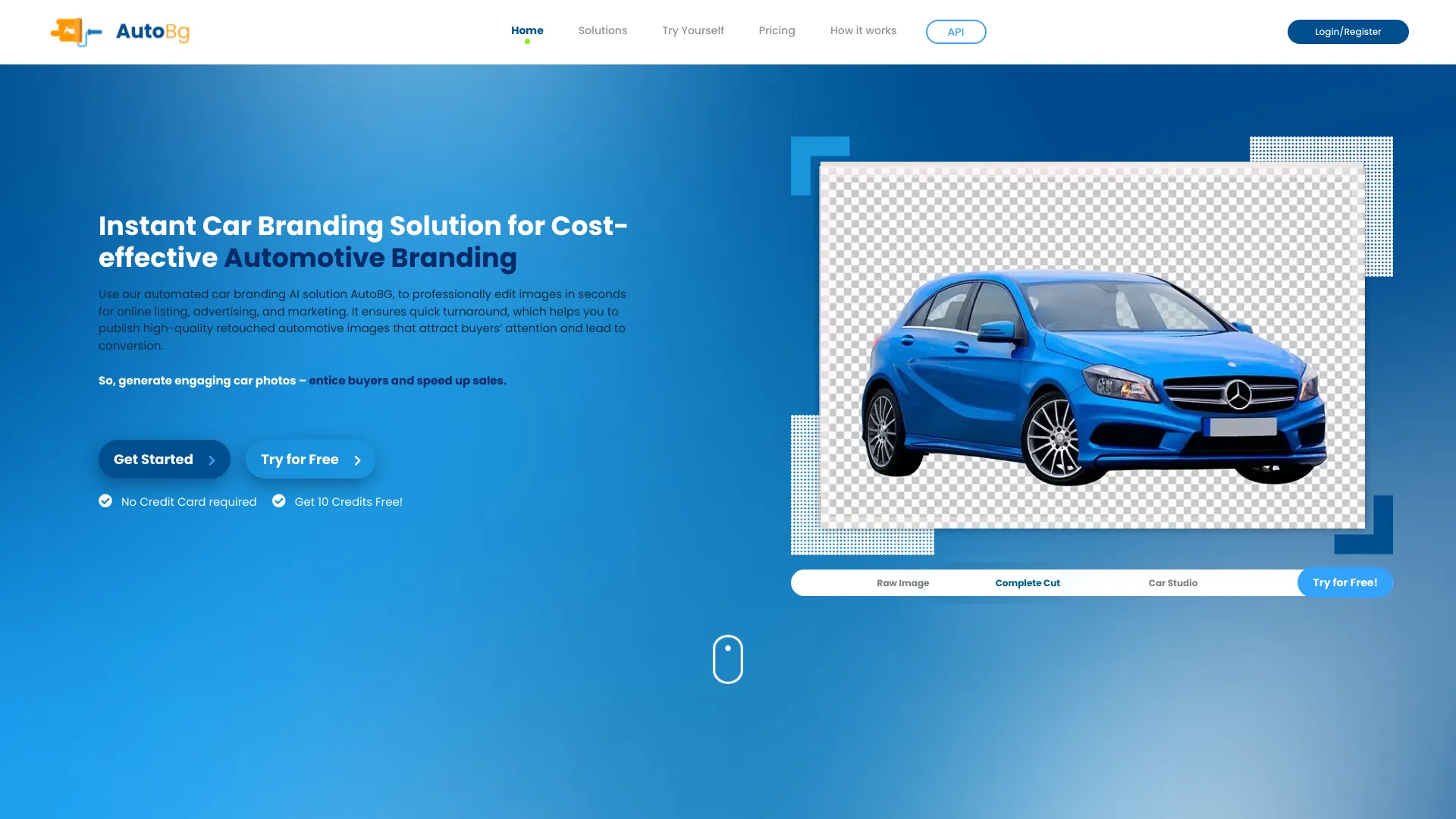
Task: Click the API button icon
Action: click(x=955, y=31)
